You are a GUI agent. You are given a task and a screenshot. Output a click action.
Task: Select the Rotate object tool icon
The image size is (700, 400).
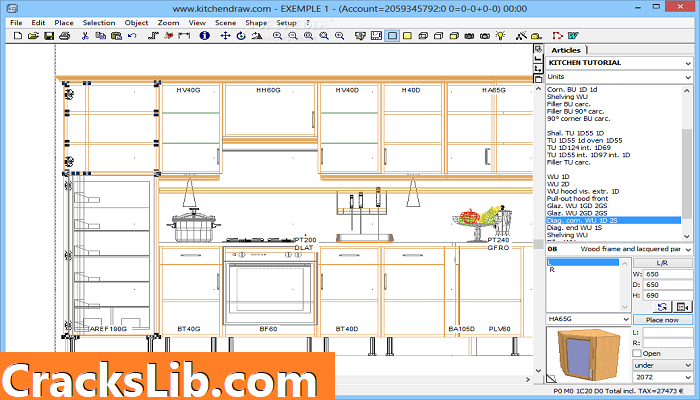pos(241,36)
